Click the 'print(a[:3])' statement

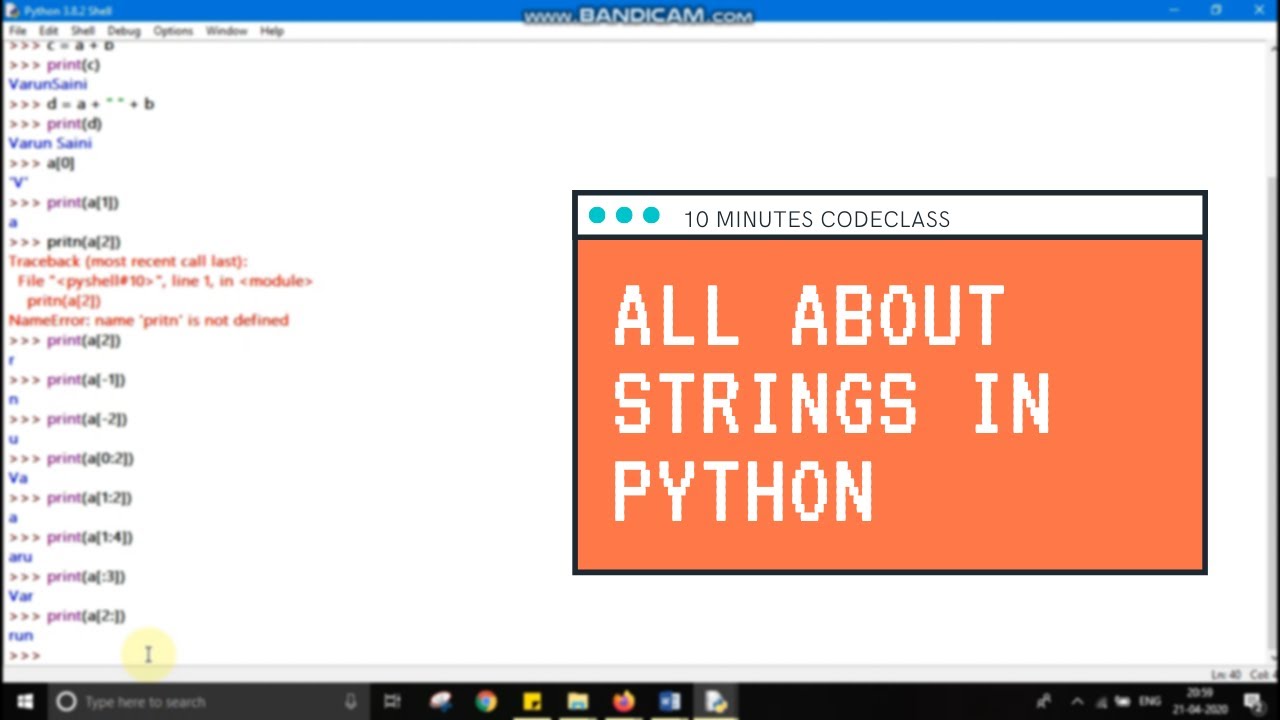(86, 576)
